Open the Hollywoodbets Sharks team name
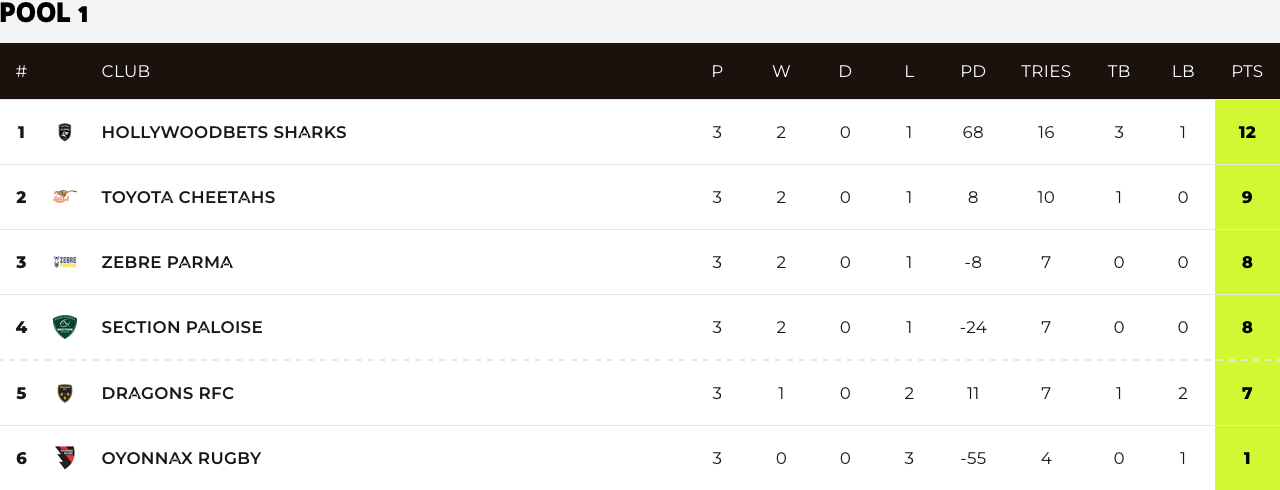This screenshot has height=490, width=1280. click(x=224, y=132)
